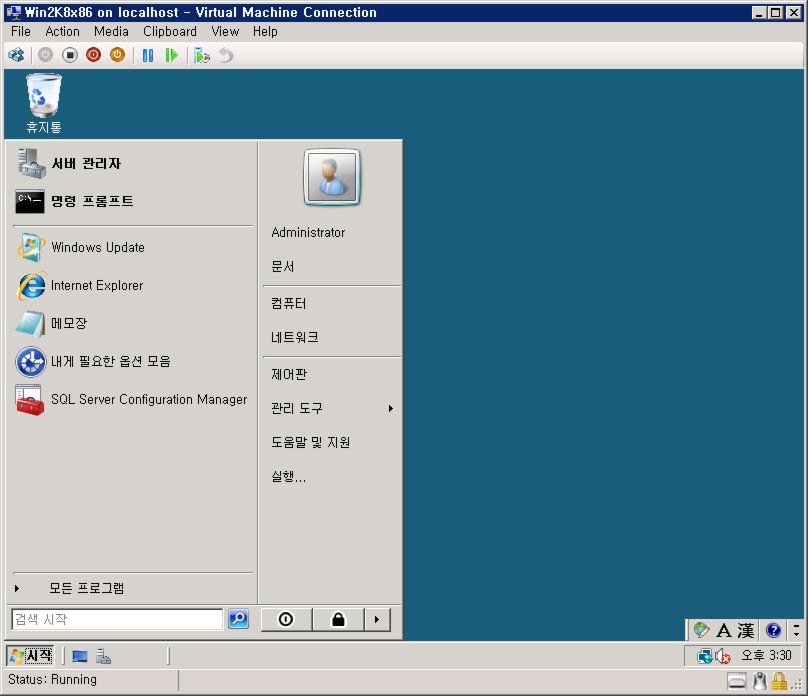Pause the virtual machine

(148, 55)
